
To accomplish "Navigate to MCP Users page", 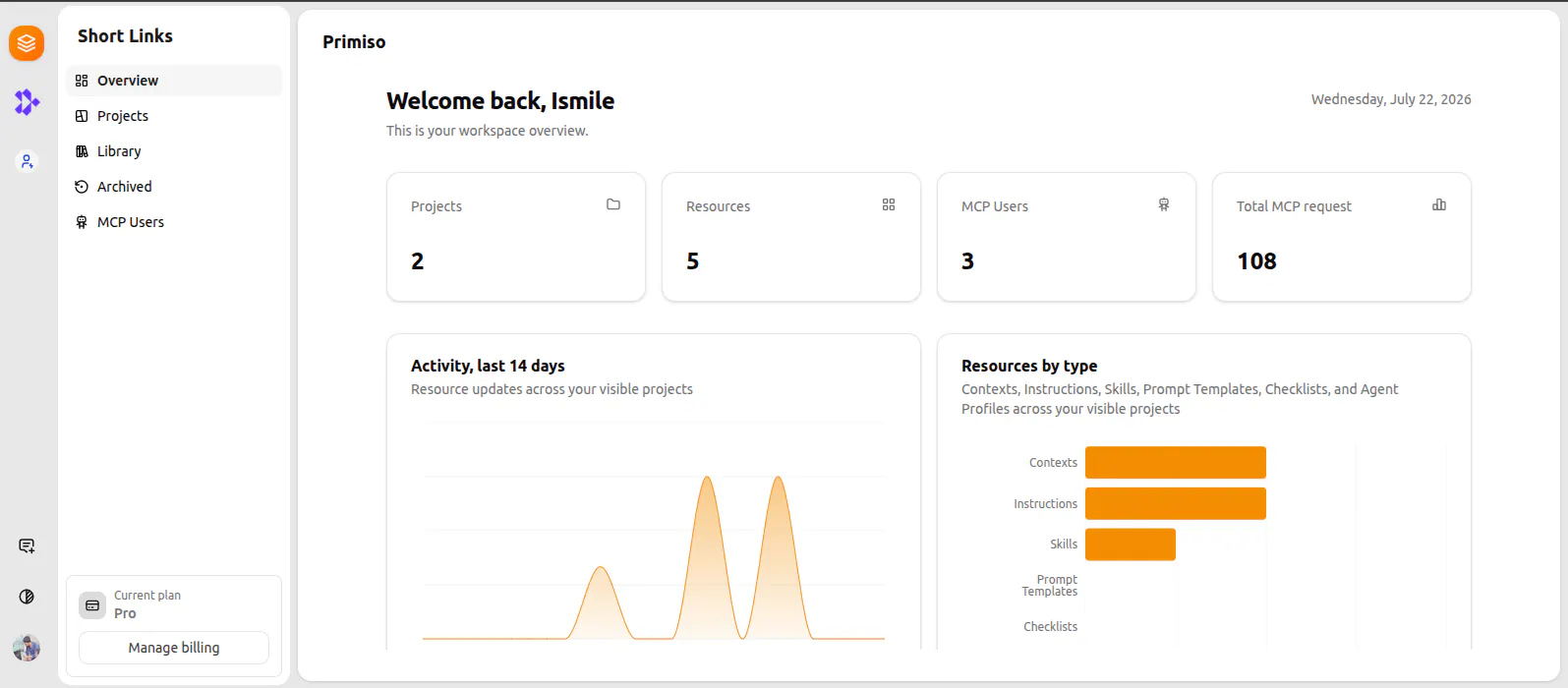I will [x=174, y=222].
